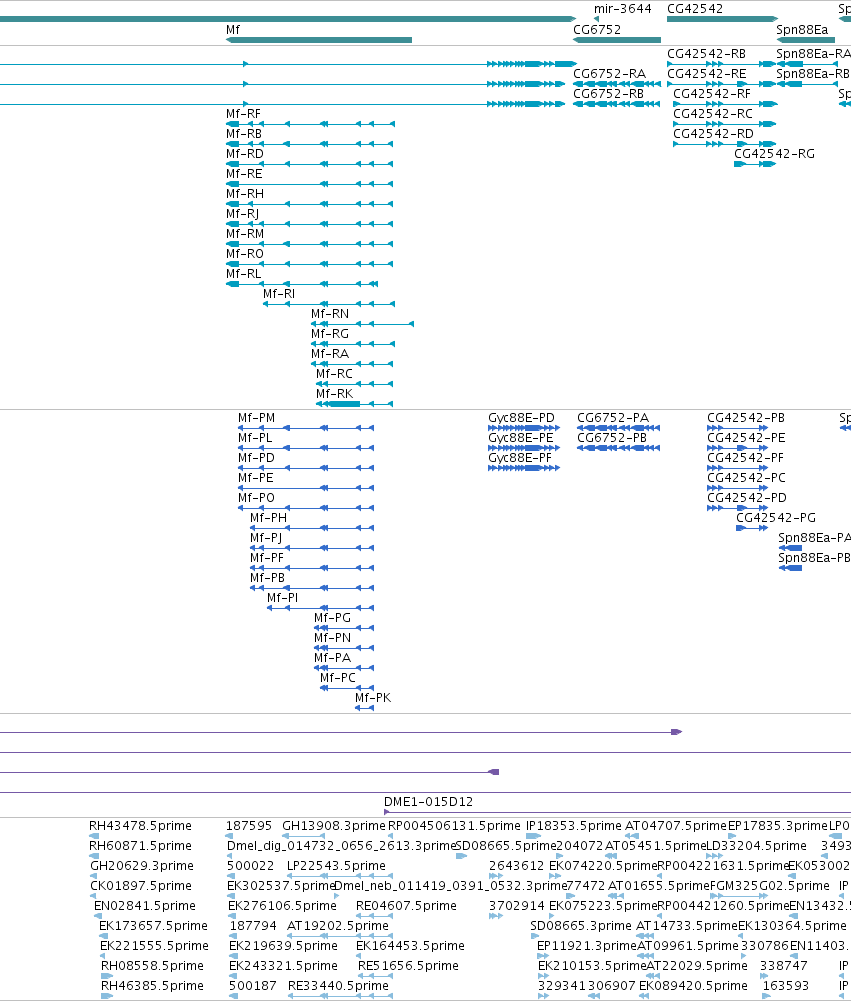Click EST AT19202.5prime
Viewport: 851px width, 1001px height.
tap(338, 926)
